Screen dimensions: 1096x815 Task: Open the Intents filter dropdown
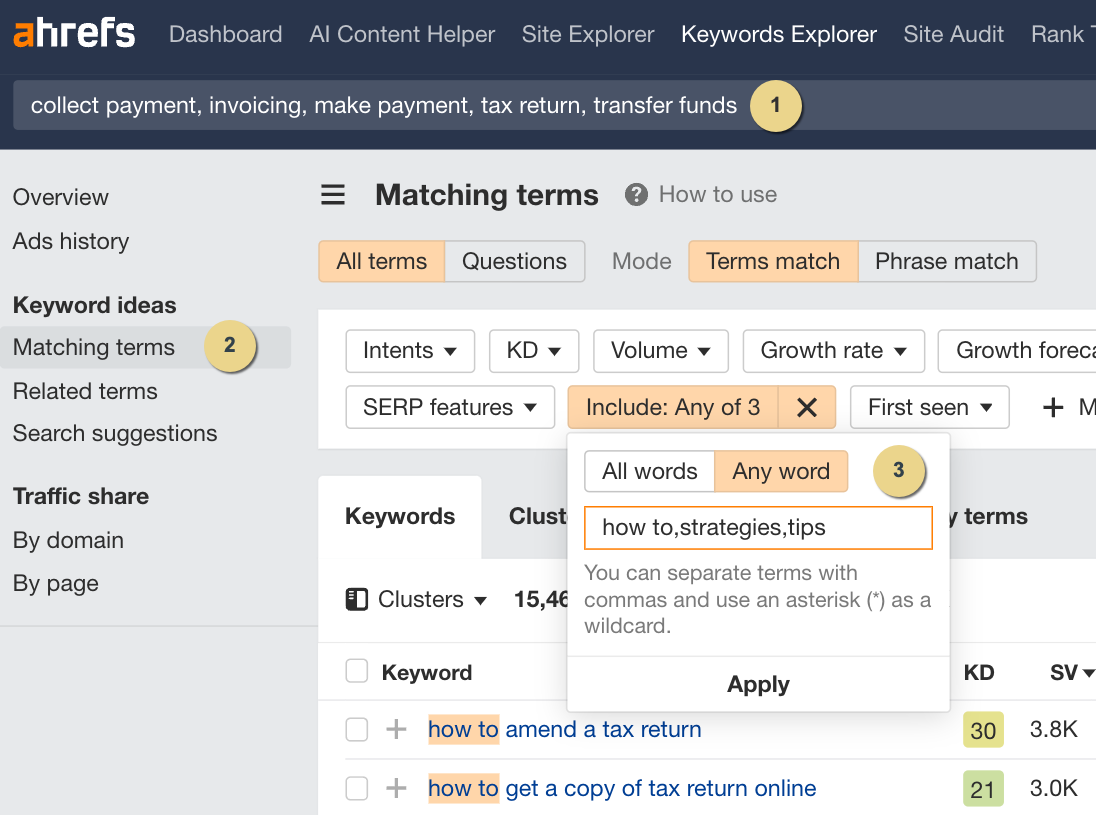pyautogui.click(x=410, y=350)
